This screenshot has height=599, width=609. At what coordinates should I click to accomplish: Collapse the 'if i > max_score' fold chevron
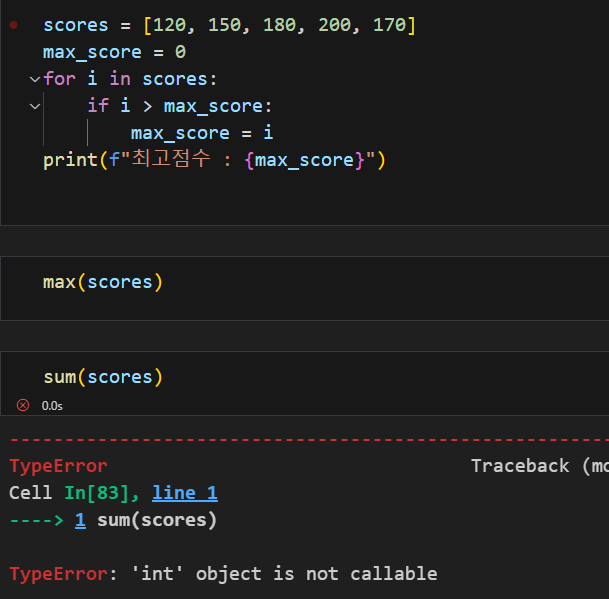point(35,106)
